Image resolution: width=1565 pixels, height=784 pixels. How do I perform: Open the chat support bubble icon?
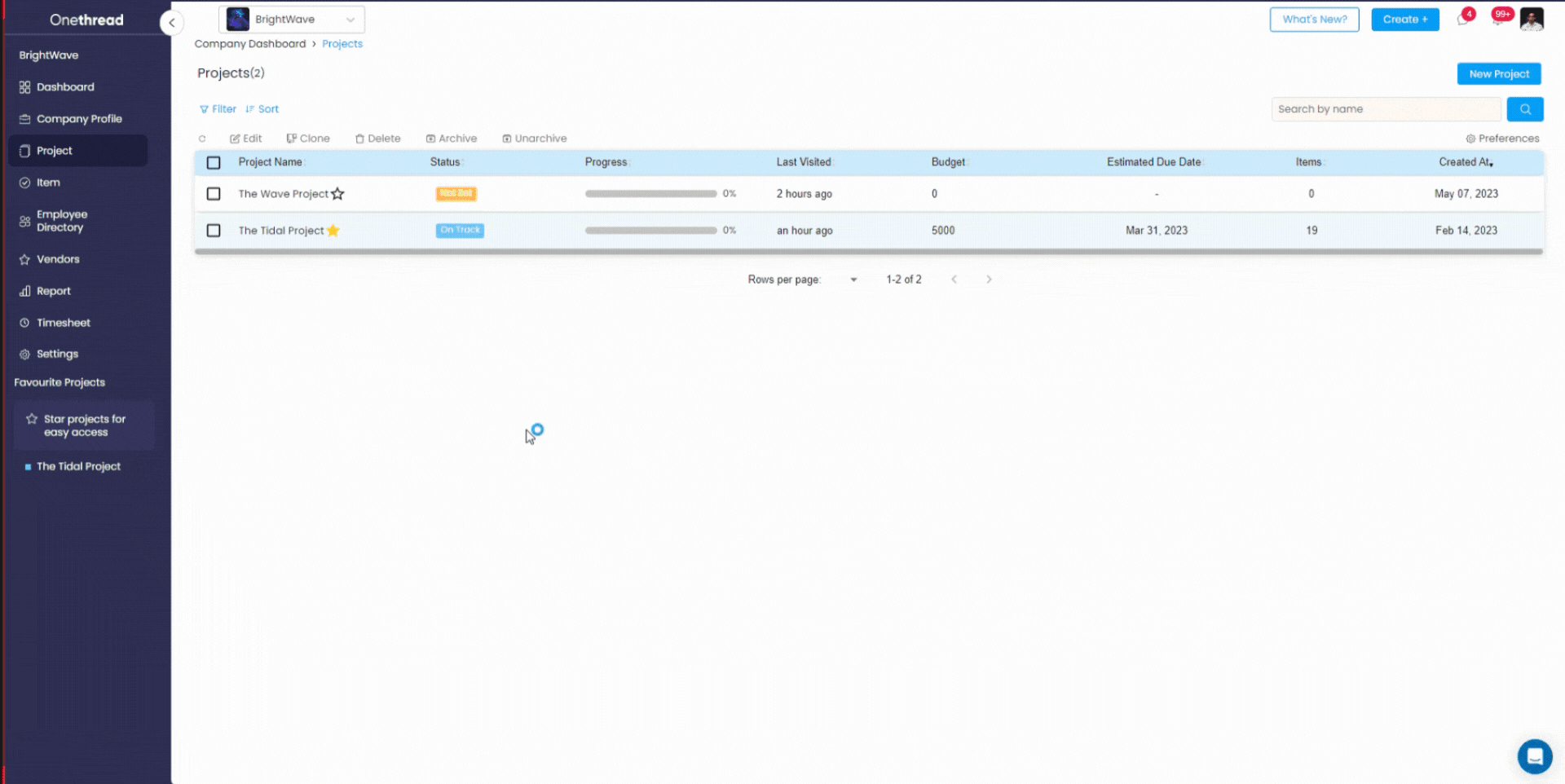pos(1534,756)
